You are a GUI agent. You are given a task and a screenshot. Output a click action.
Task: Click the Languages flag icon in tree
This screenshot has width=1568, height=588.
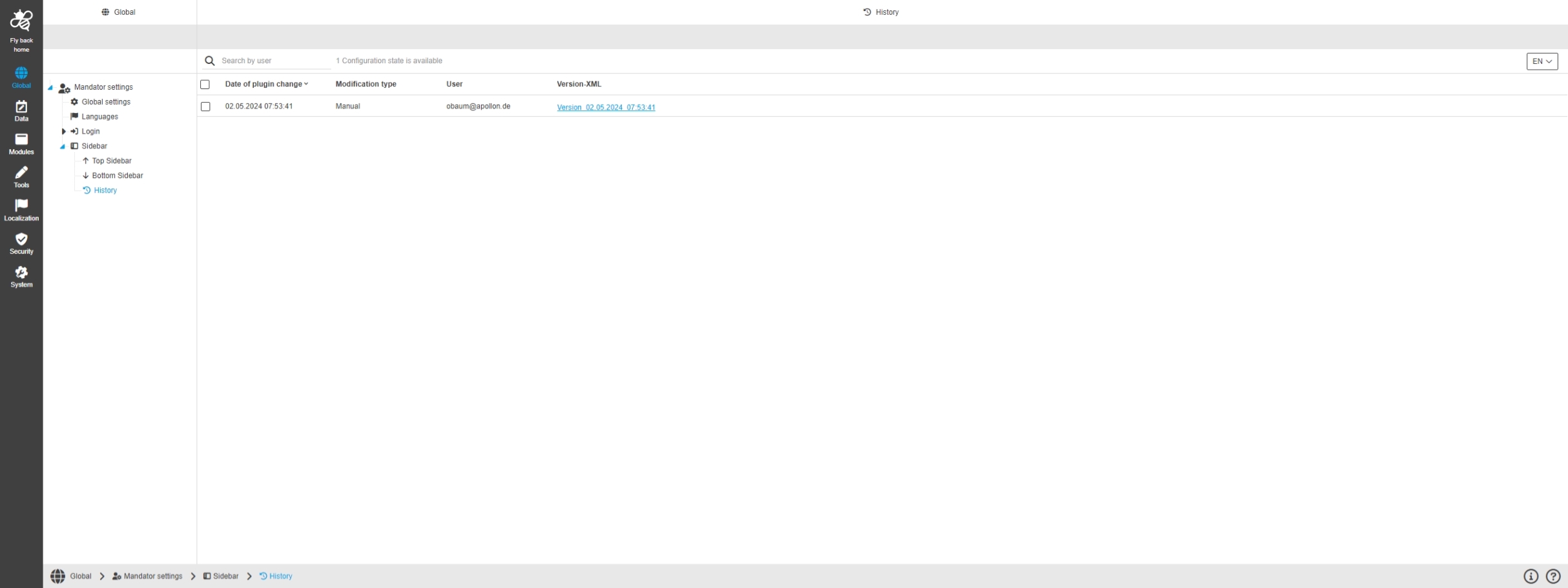click(74, 117)
